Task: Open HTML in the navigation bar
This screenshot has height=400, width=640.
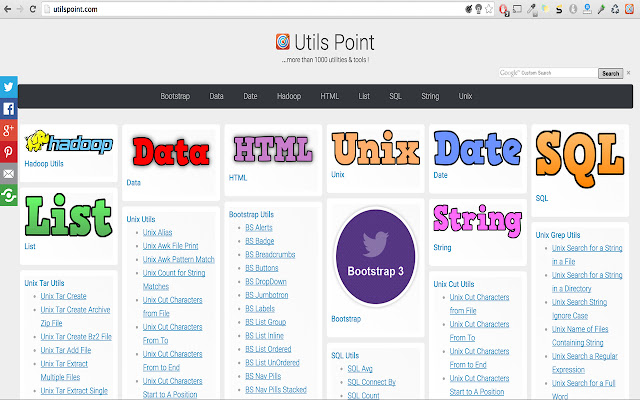Action: tap(329, 96)
